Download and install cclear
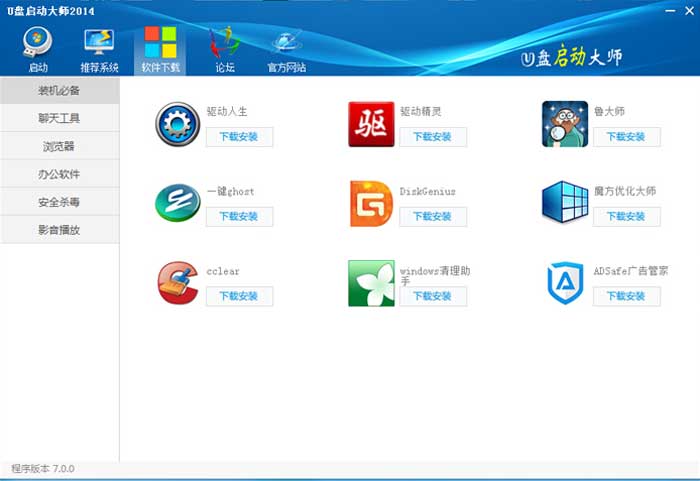 pyautogui.click(x=239, y=296)
